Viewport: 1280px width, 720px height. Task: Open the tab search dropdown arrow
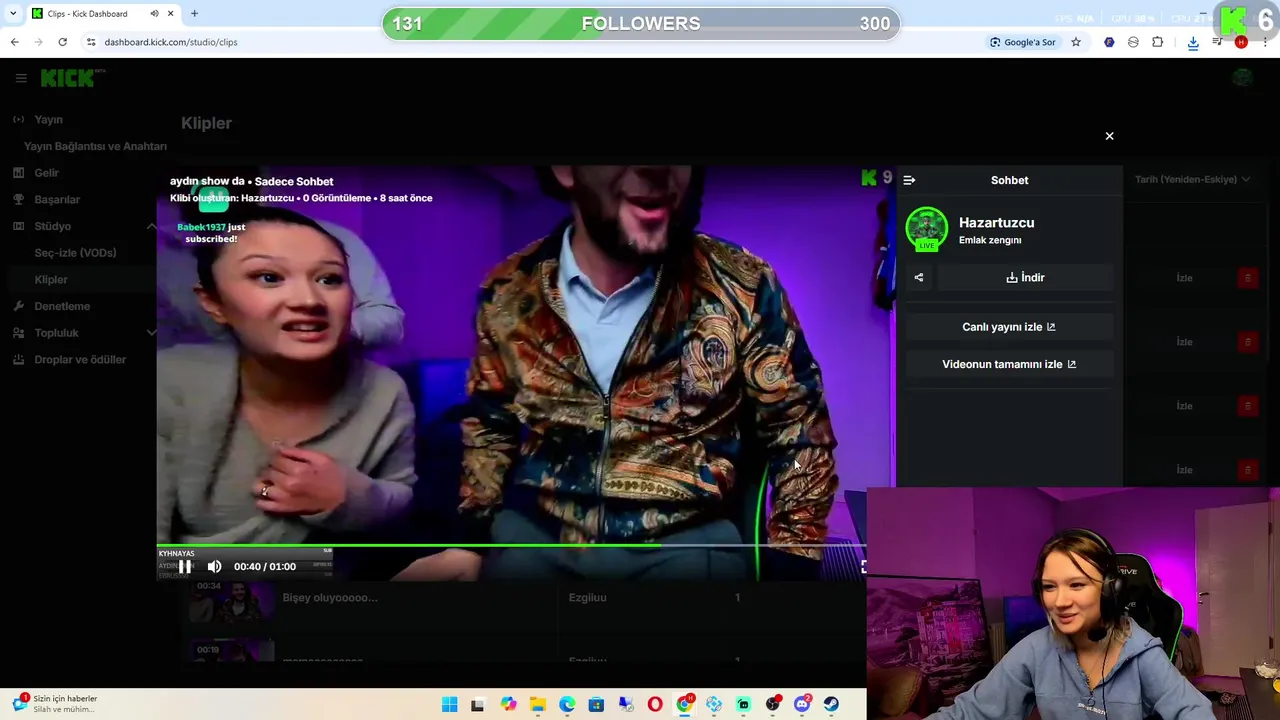click(13, 14)
